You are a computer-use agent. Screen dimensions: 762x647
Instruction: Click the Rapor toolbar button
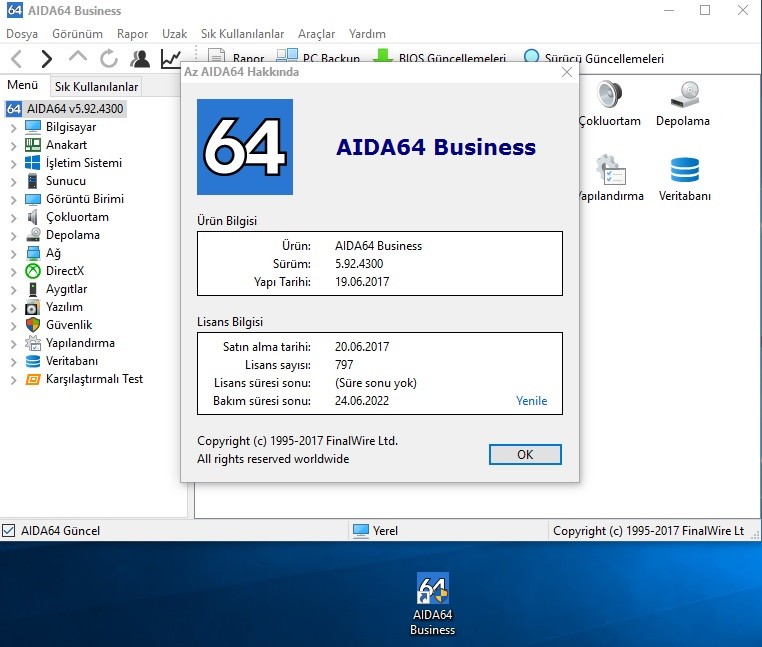236,58
